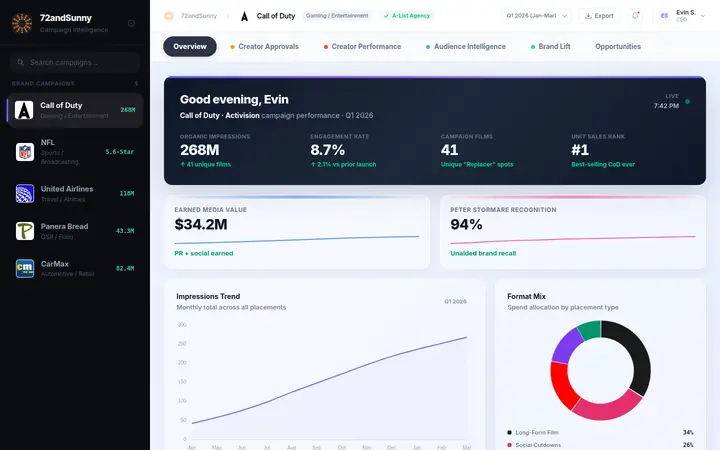Click the 8.7% engagement rate value
This screenshot has width=720, height=450.
[327, 150]
